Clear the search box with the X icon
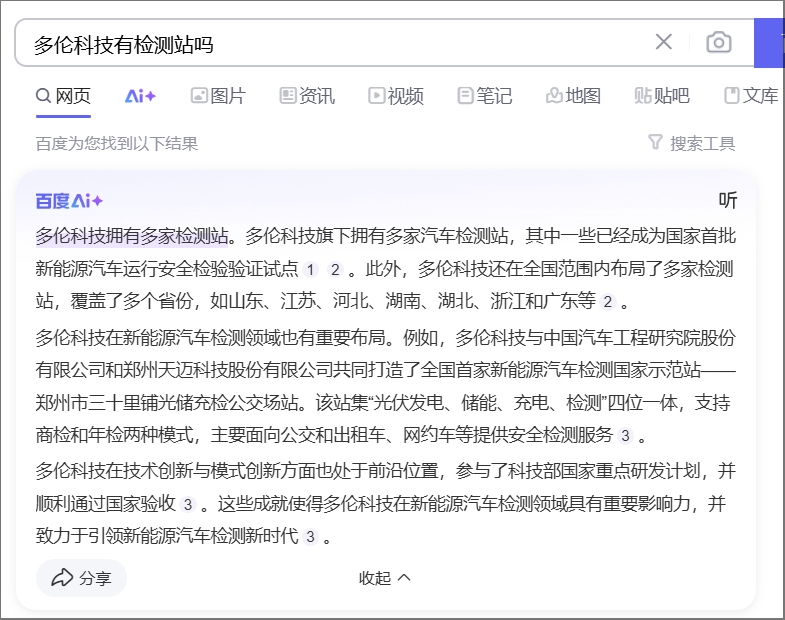The height and width of the screenshot is (620, 785). tap(663, 42)
